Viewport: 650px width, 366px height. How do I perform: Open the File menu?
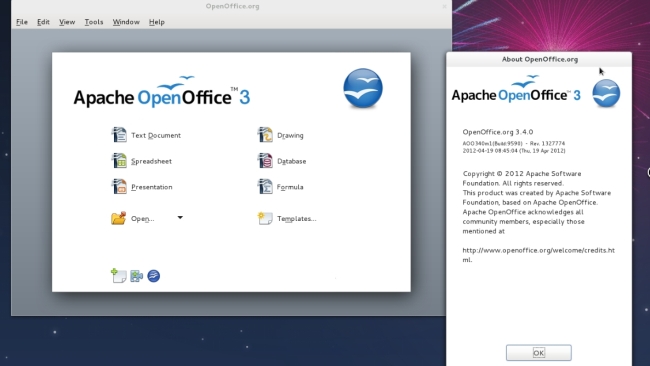pyautogui.click(x=22, y=22)
